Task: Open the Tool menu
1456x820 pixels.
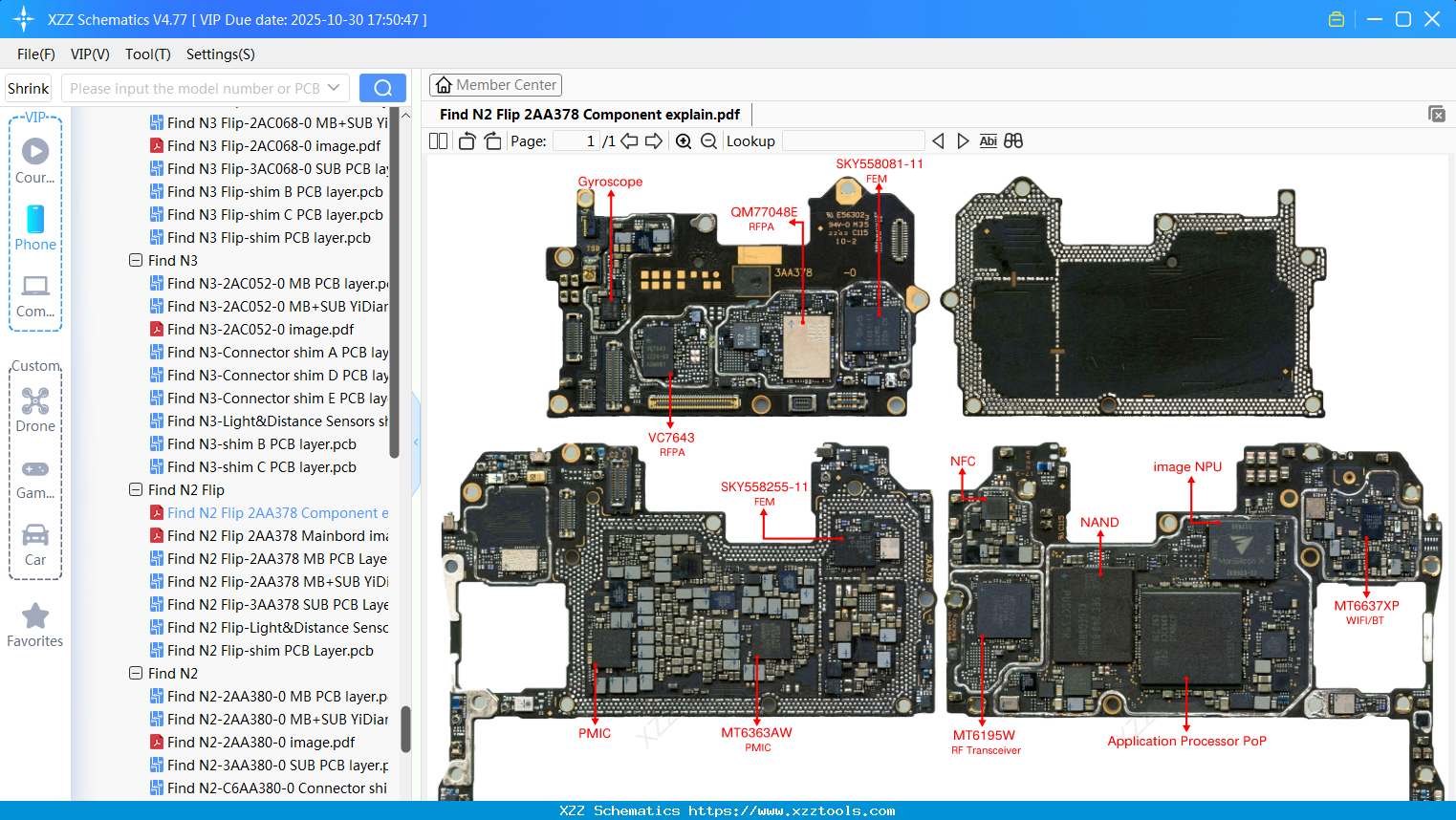Action: [x=147, y=54]
